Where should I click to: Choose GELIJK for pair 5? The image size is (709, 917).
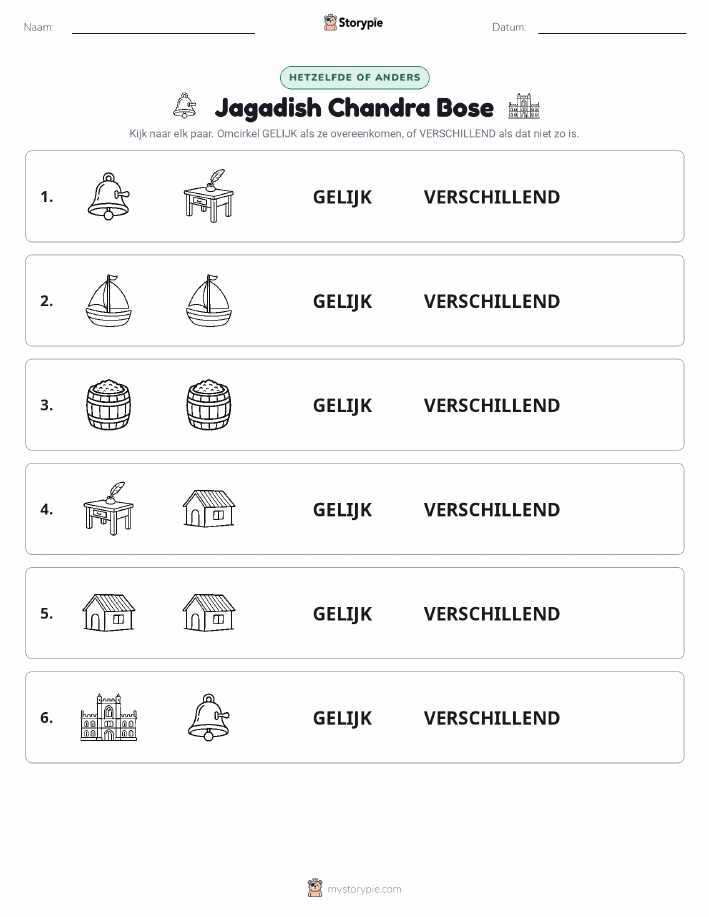pos(342,614)
